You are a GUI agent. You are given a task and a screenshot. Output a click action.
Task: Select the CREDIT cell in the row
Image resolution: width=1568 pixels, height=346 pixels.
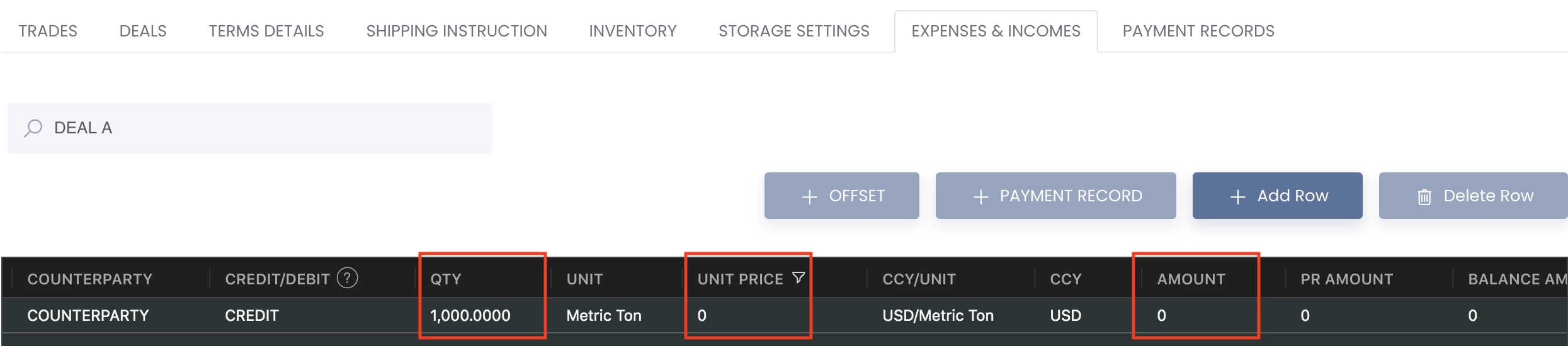pyautogui.click(x=252, y=315)
